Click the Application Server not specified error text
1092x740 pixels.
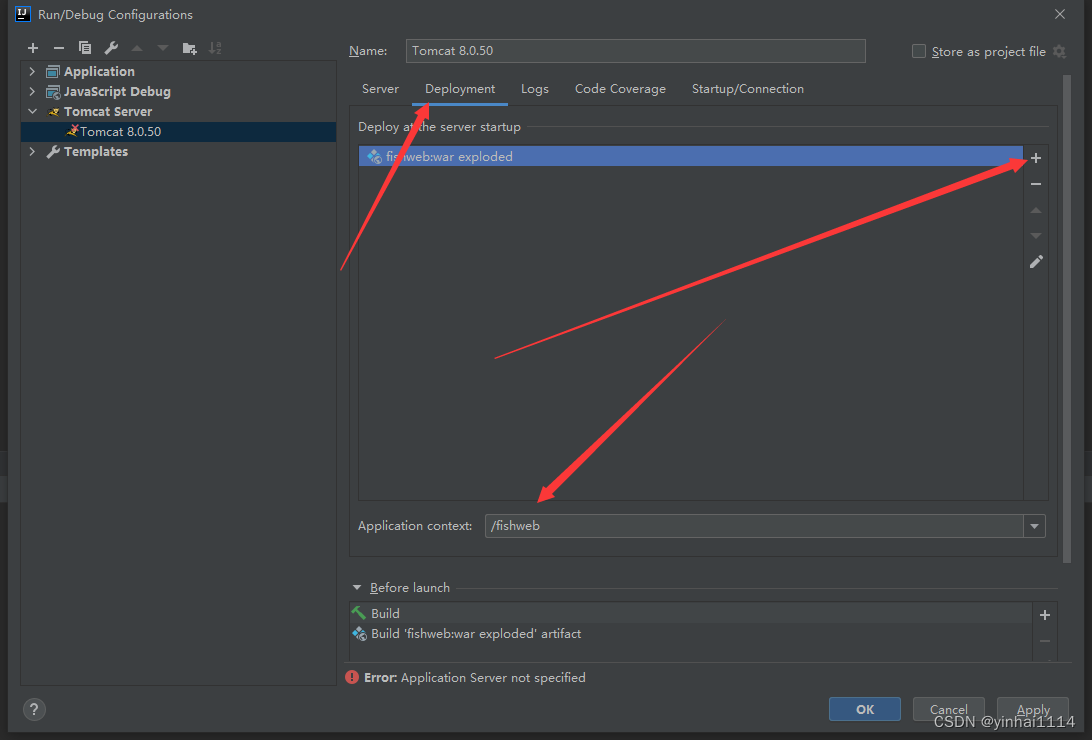coord(493,677)
